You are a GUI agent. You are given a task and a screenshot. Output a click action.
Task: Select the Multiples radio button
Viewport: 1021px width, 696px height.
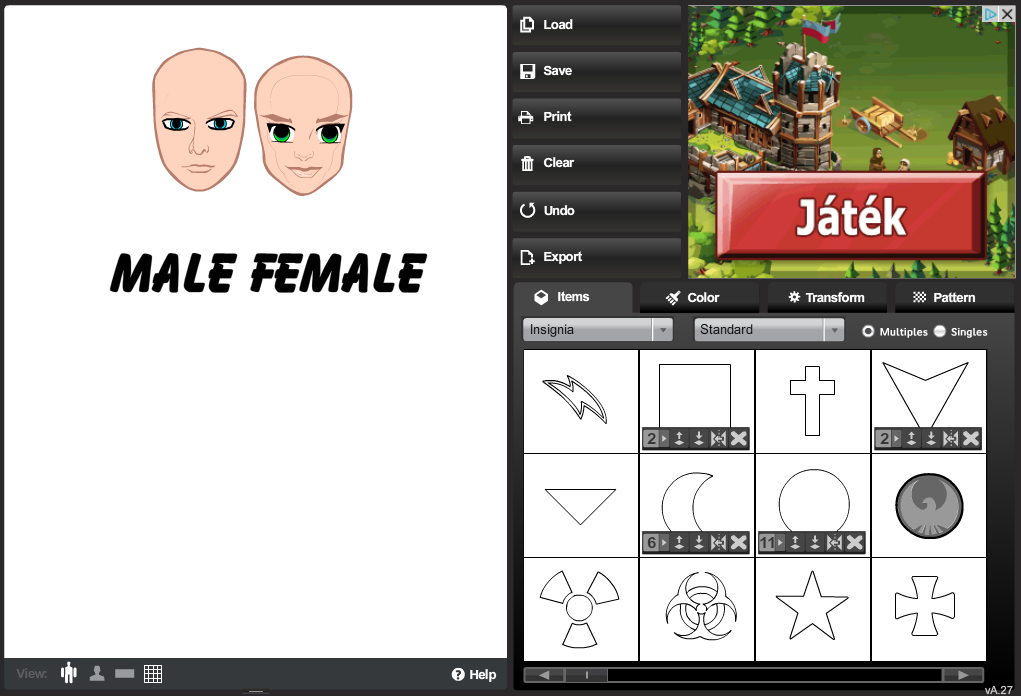[x=868, y=331]
